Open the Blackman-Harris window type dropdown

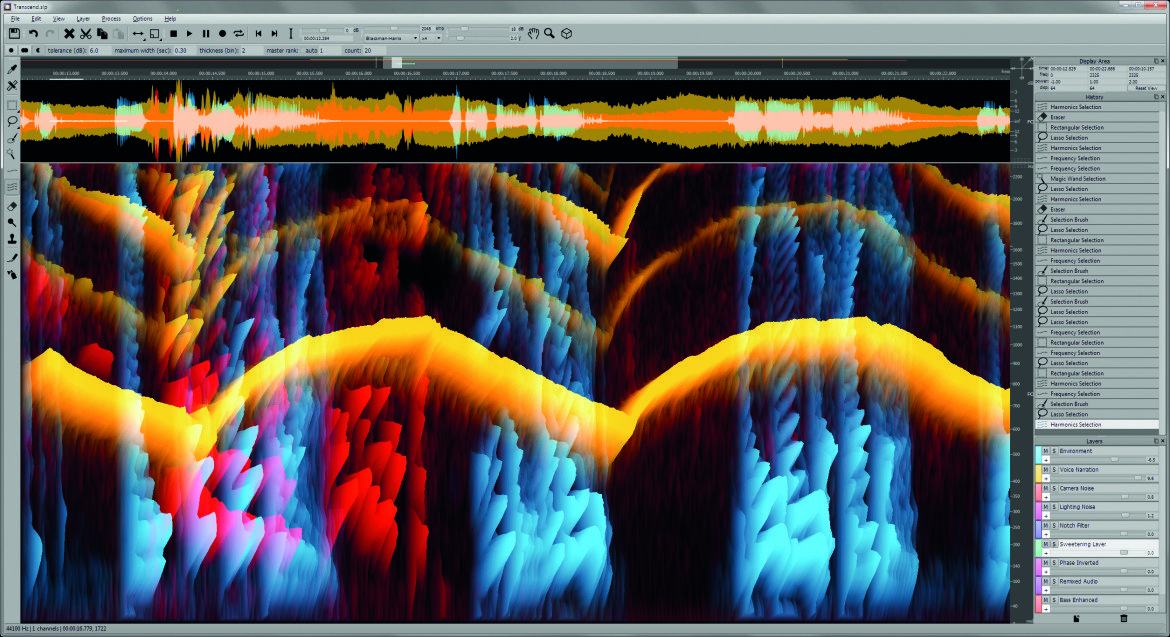point(390,38)
